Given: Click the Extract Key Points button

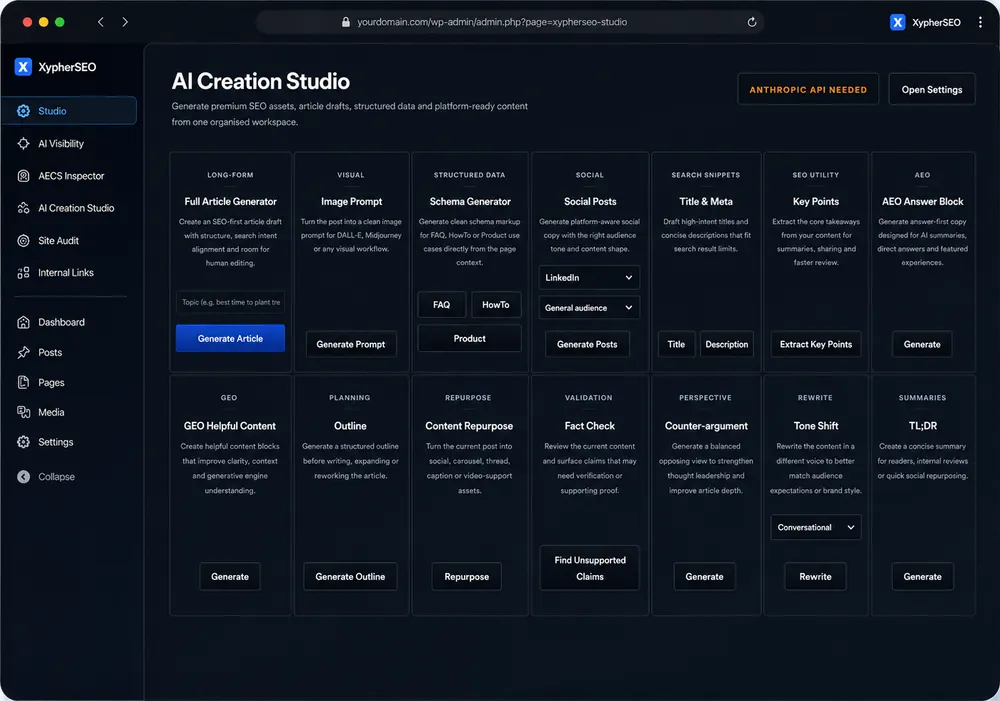Looking at the screenshot, I should pos(816,344).
